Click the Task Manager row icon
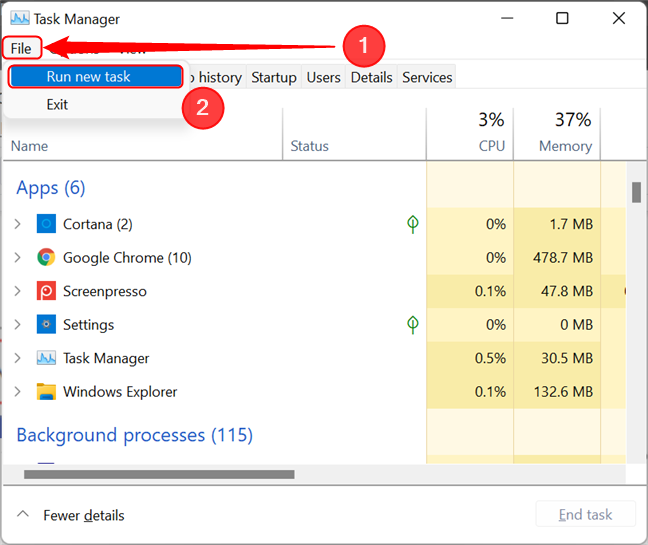648x545 pixels. (46, 358)
